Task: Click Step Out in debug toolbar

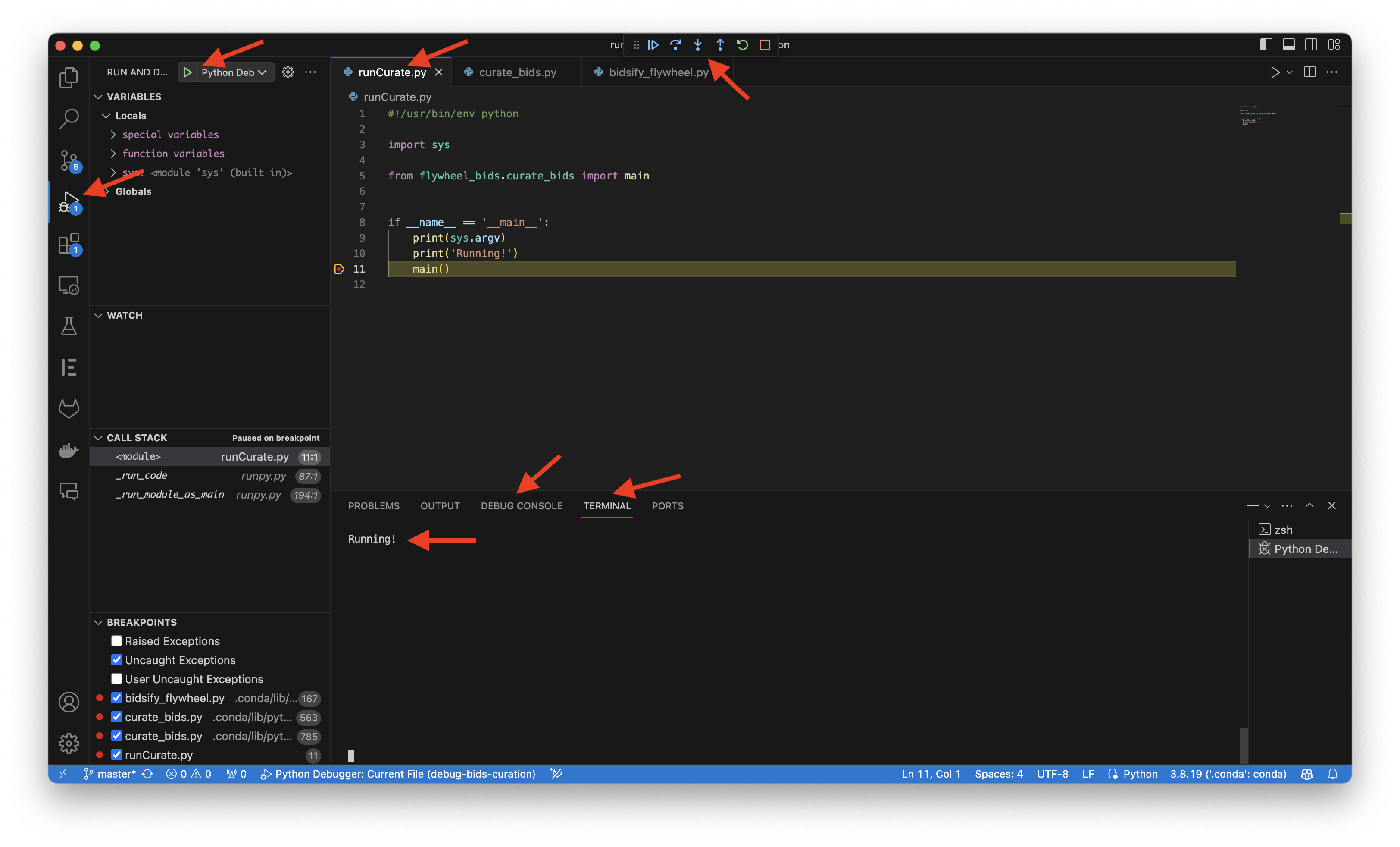Action: click(x=720, y=45)
